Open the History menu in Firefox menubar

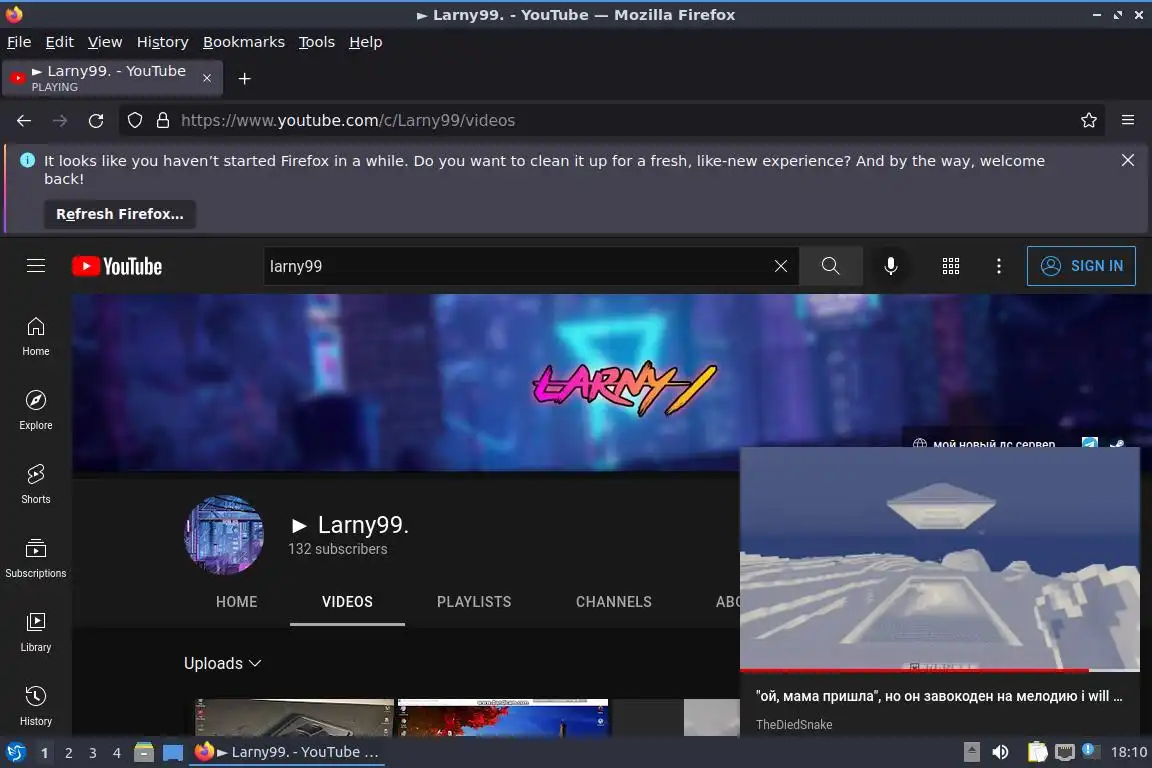click(162, 42)
